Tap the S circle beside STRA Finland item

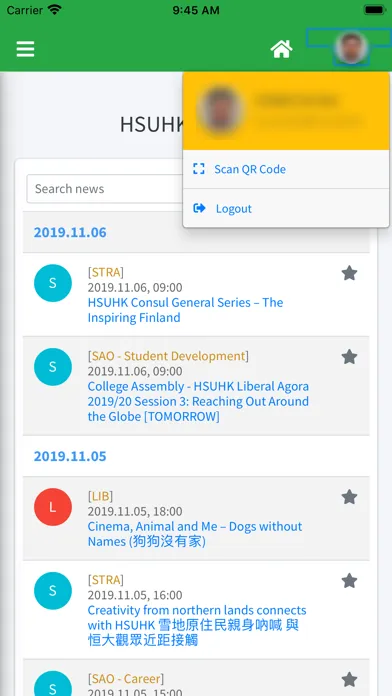[x=53, y=283]
